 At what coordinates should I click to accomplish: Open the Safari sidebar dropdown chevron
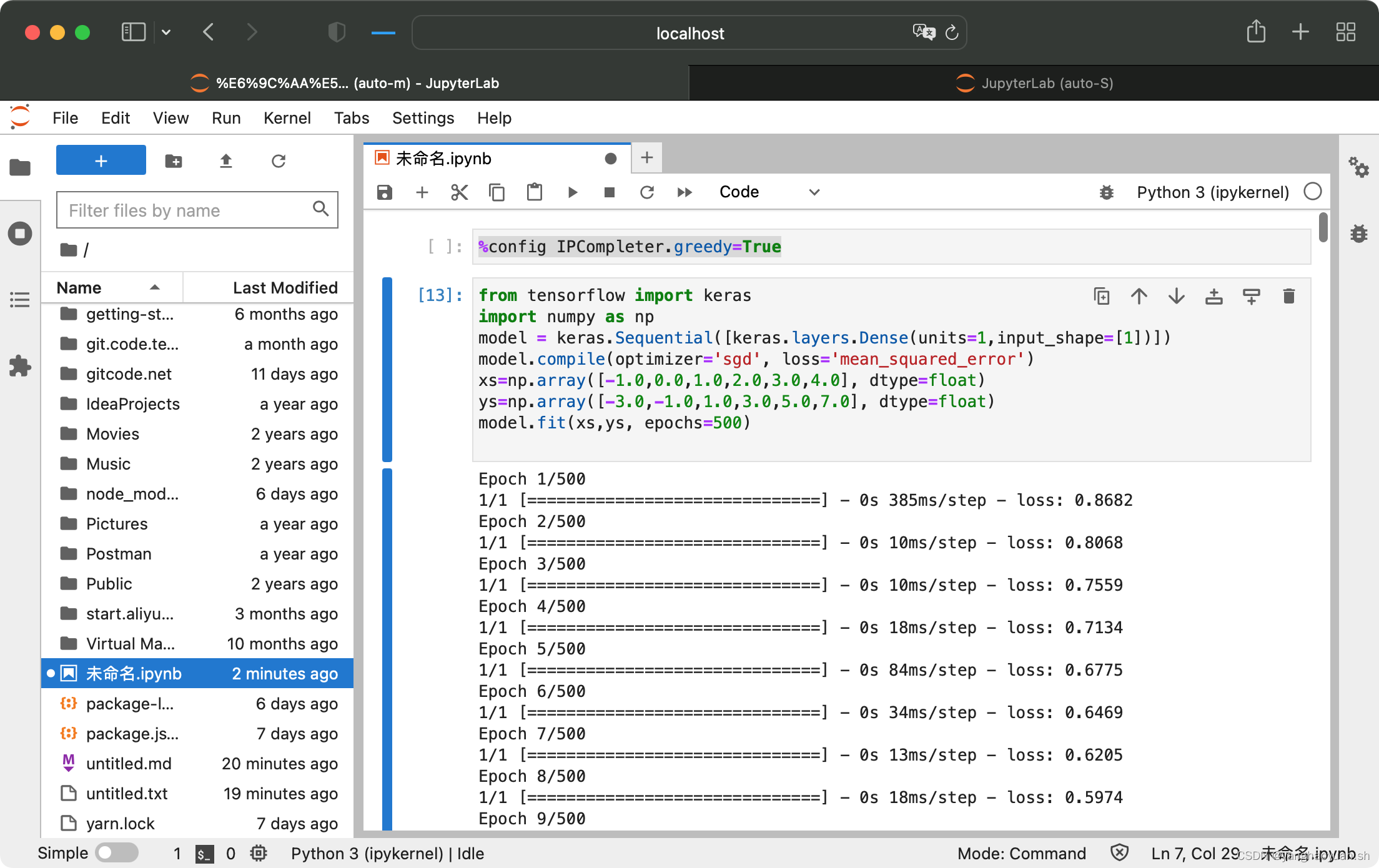coord(166,32)
